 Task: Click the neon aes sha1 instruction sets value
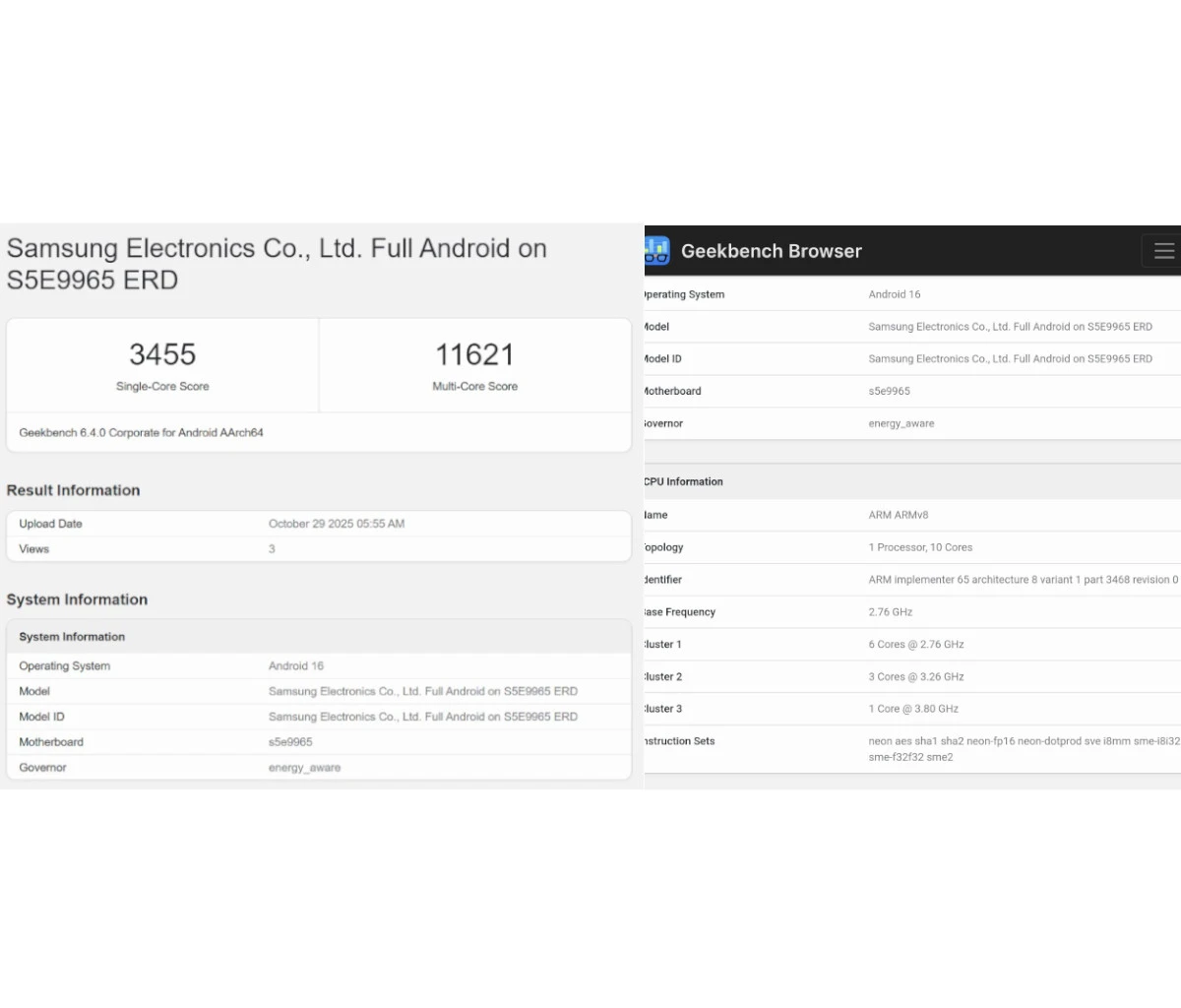[x=1025, y=749]
